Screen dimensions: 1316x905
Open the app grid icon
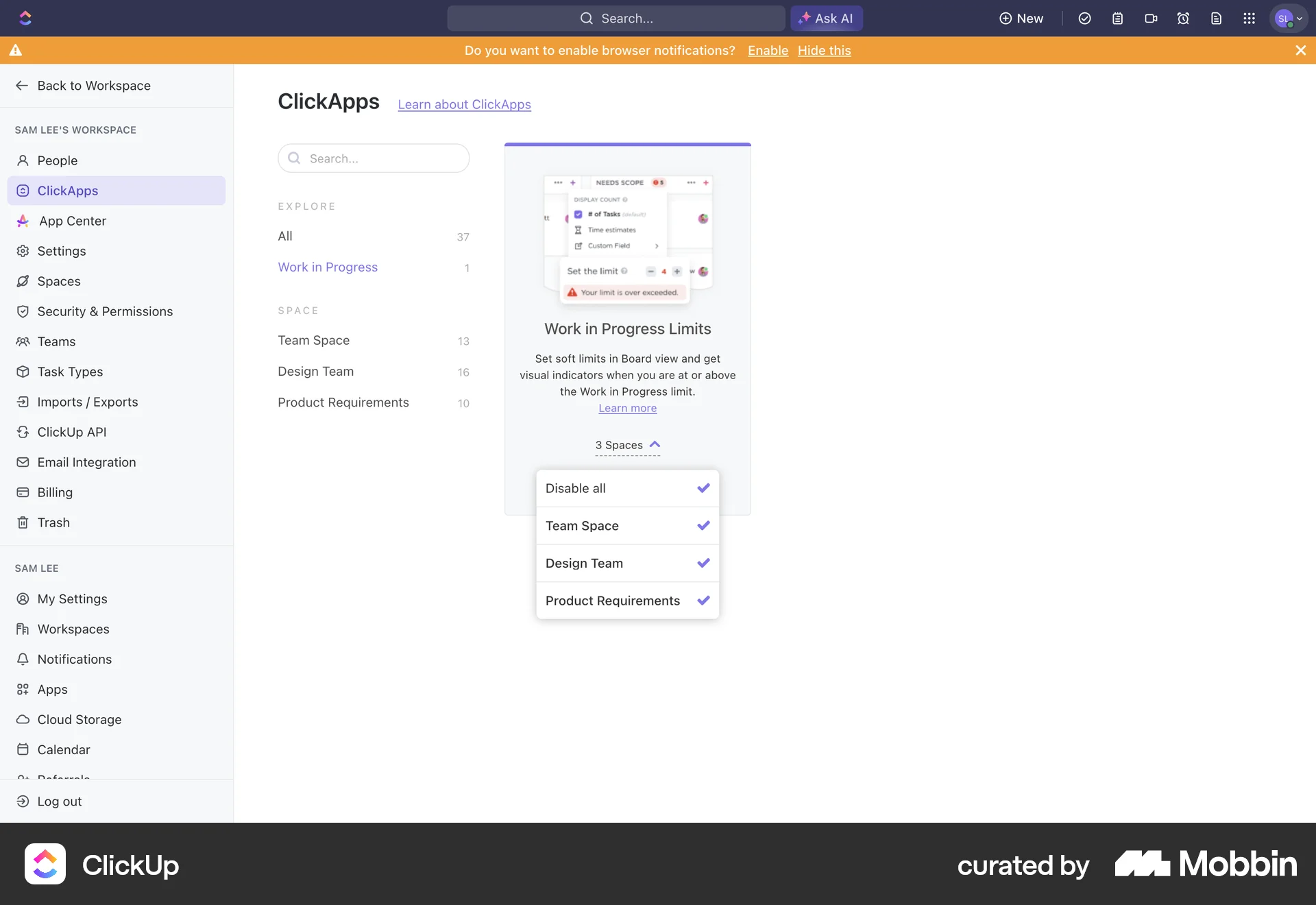coord(1250,19)
